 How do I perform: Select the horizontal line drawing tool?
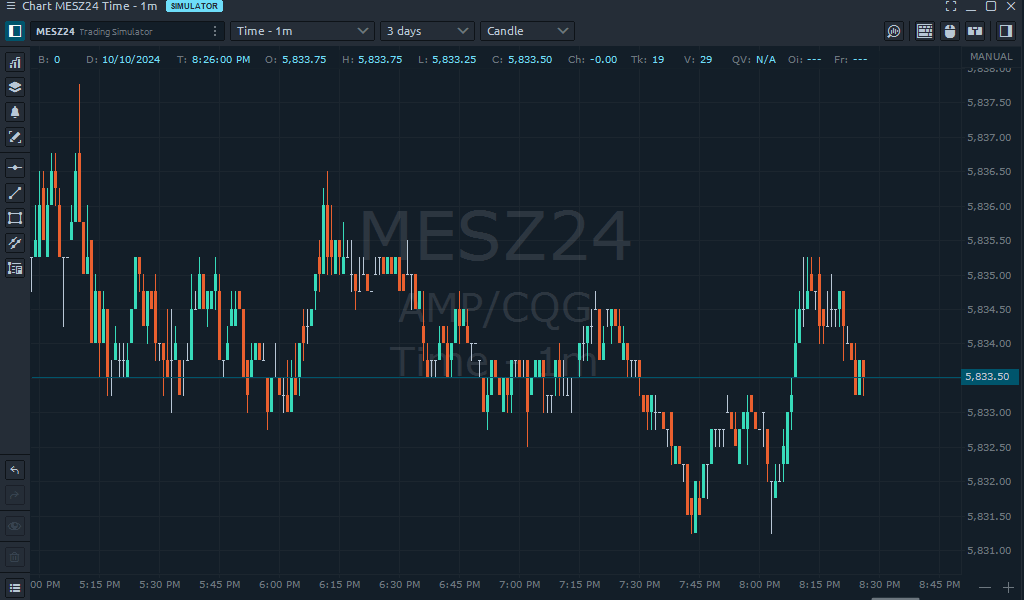point(15,168)
